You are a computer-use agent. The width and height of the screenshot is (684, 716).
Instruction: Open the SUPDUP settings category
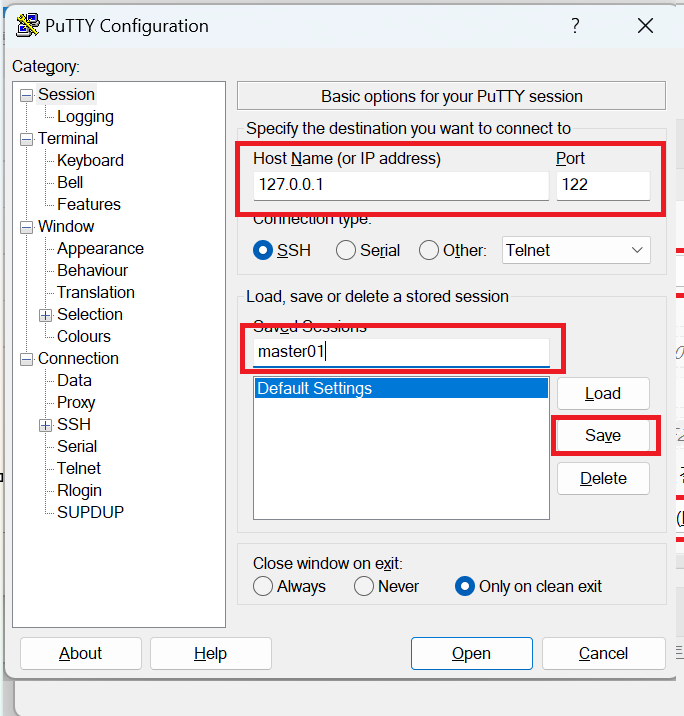[x=90, y=512]
